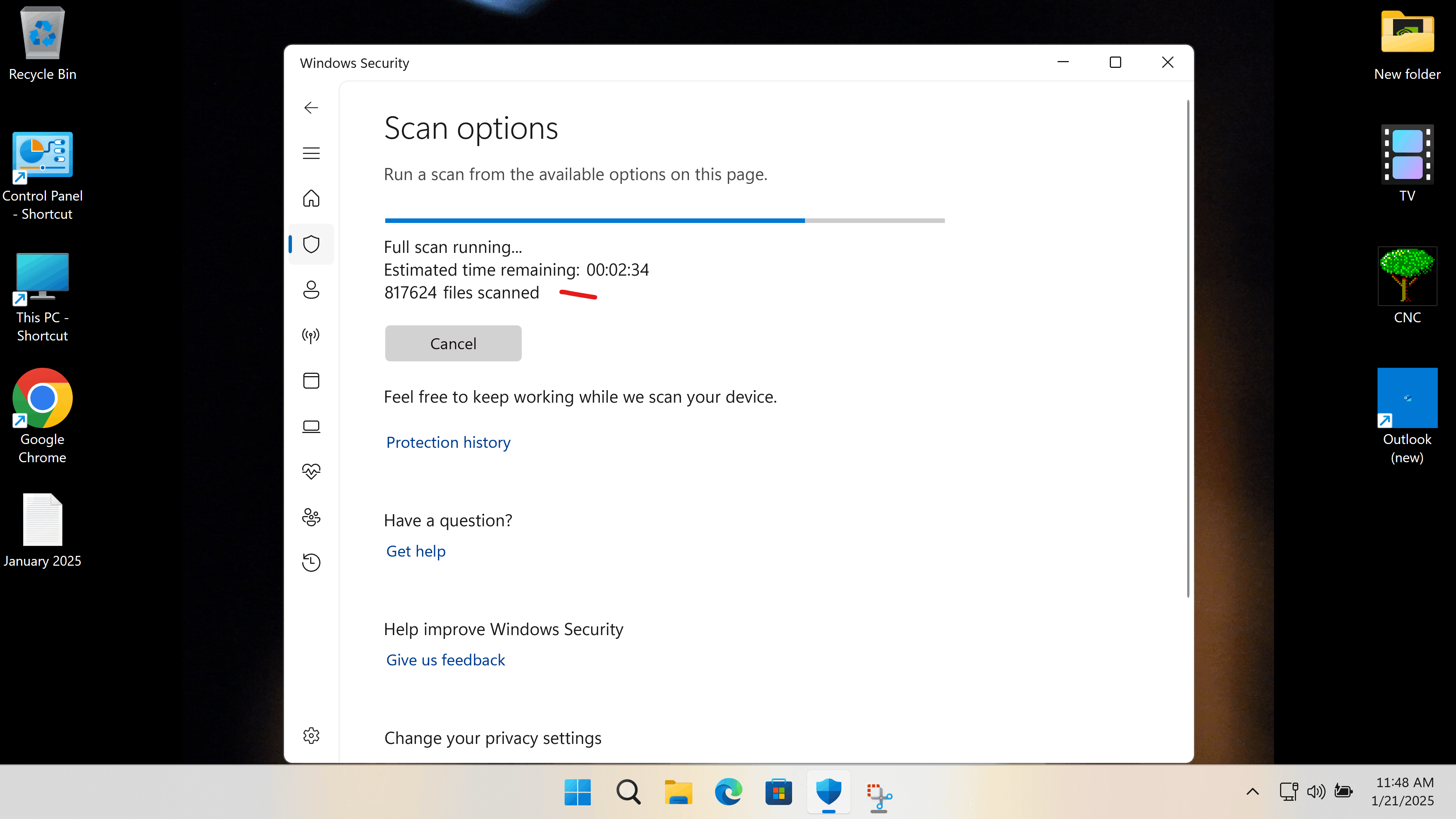Click the network display tray icon
The width and height of the screenshot is (1456, 819).
click(x=1289, y=791)
